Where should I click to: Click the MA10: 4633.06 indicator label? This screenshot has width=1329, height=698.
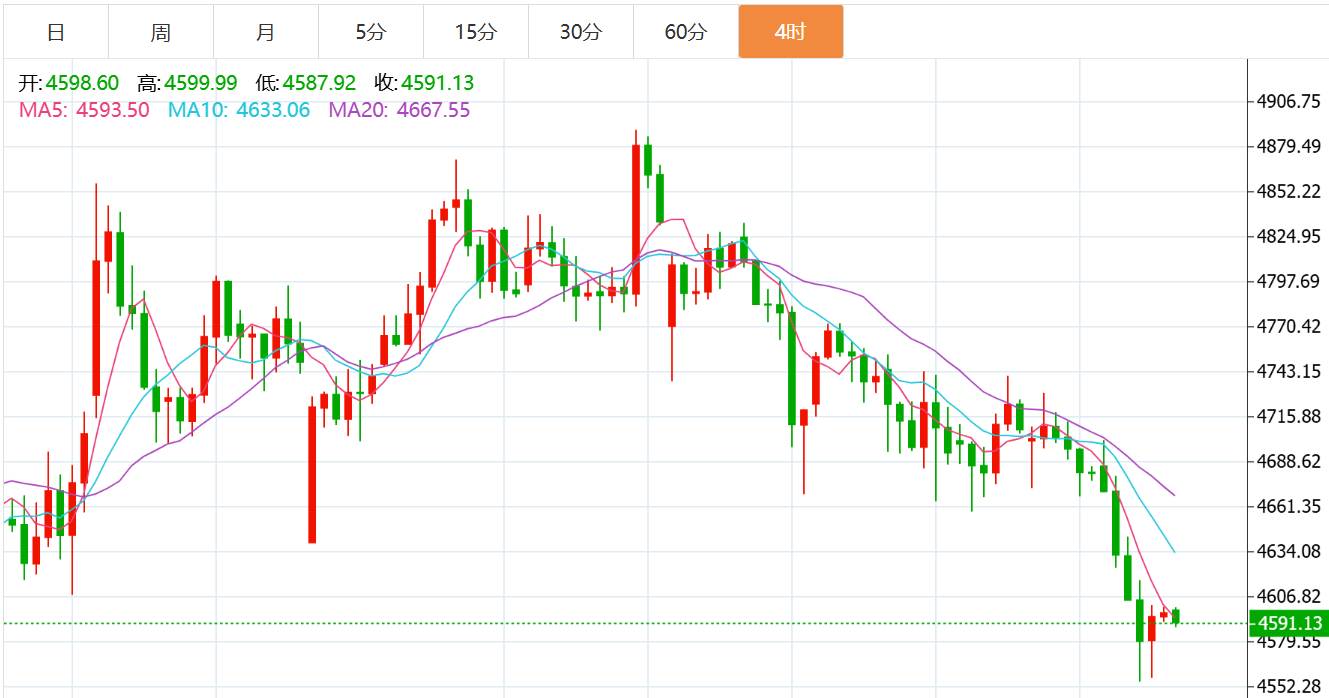pyautogui.click(x=239, y=110)
